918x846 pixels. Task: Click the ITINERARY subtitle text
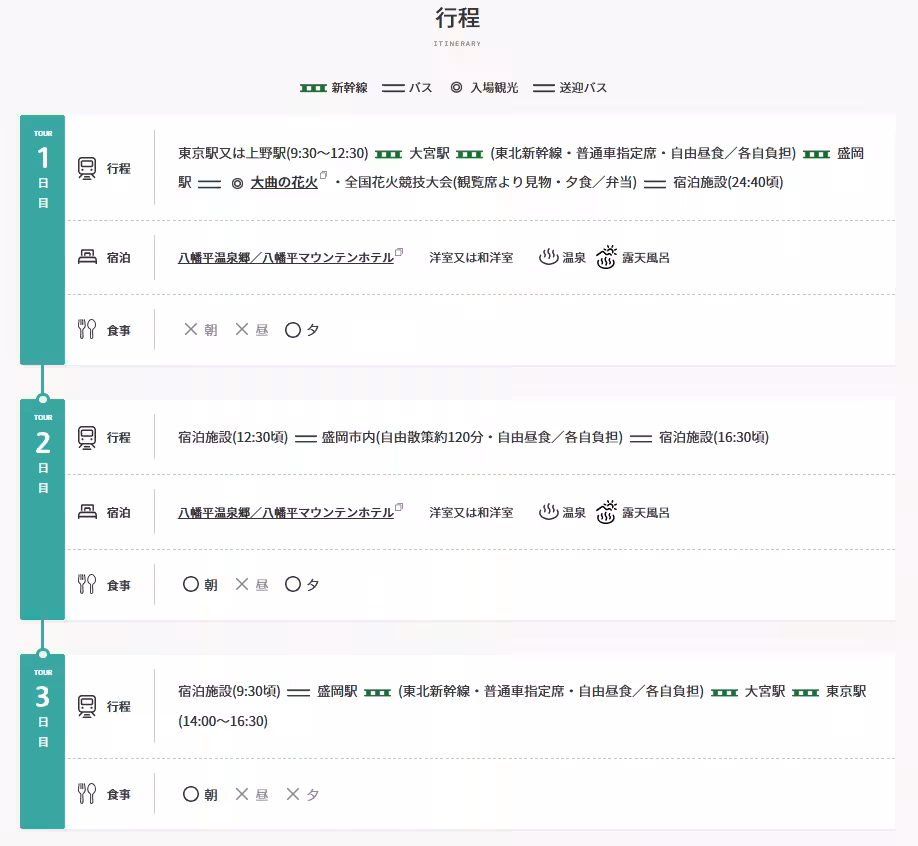point(457,43)
